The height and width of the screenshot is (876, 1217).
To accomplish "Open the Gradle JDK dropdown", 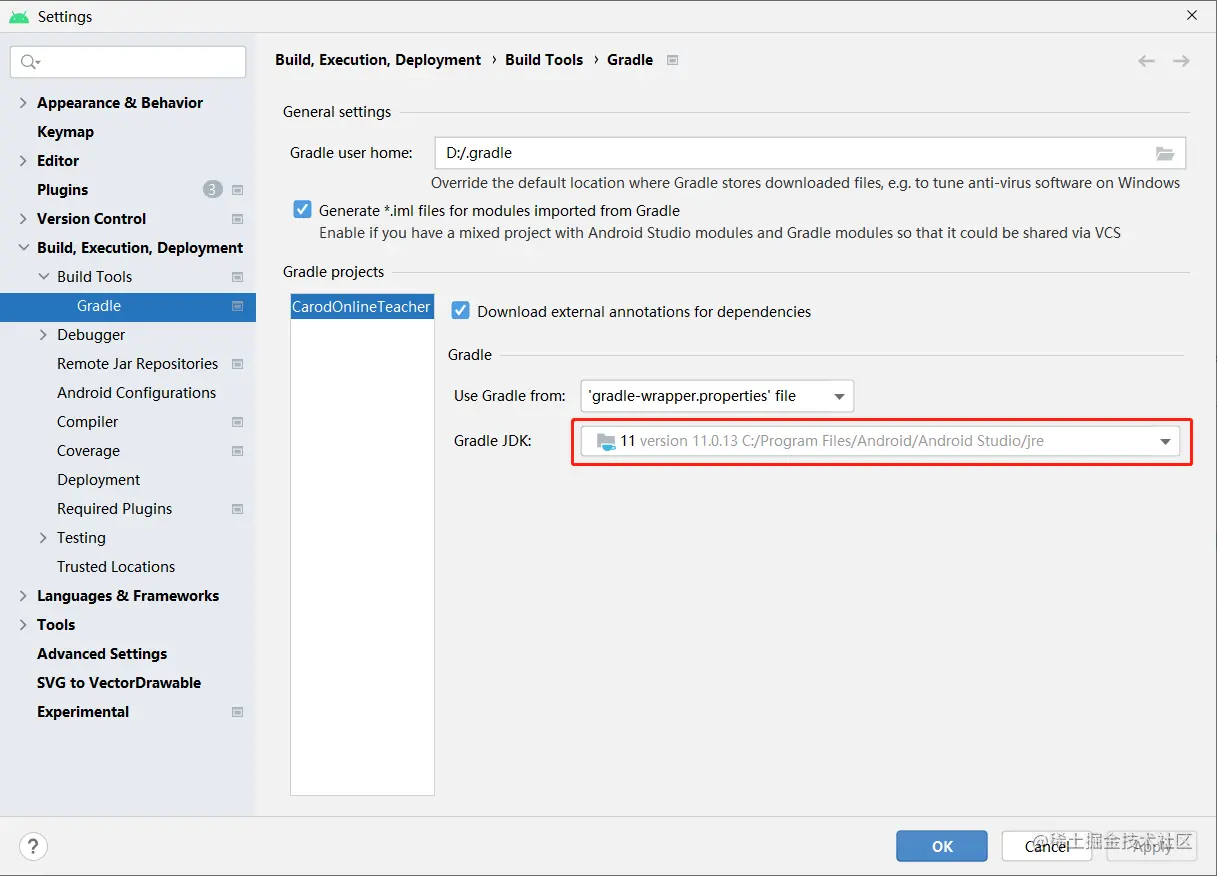I will pyautogui.click(x=880, y=441).
